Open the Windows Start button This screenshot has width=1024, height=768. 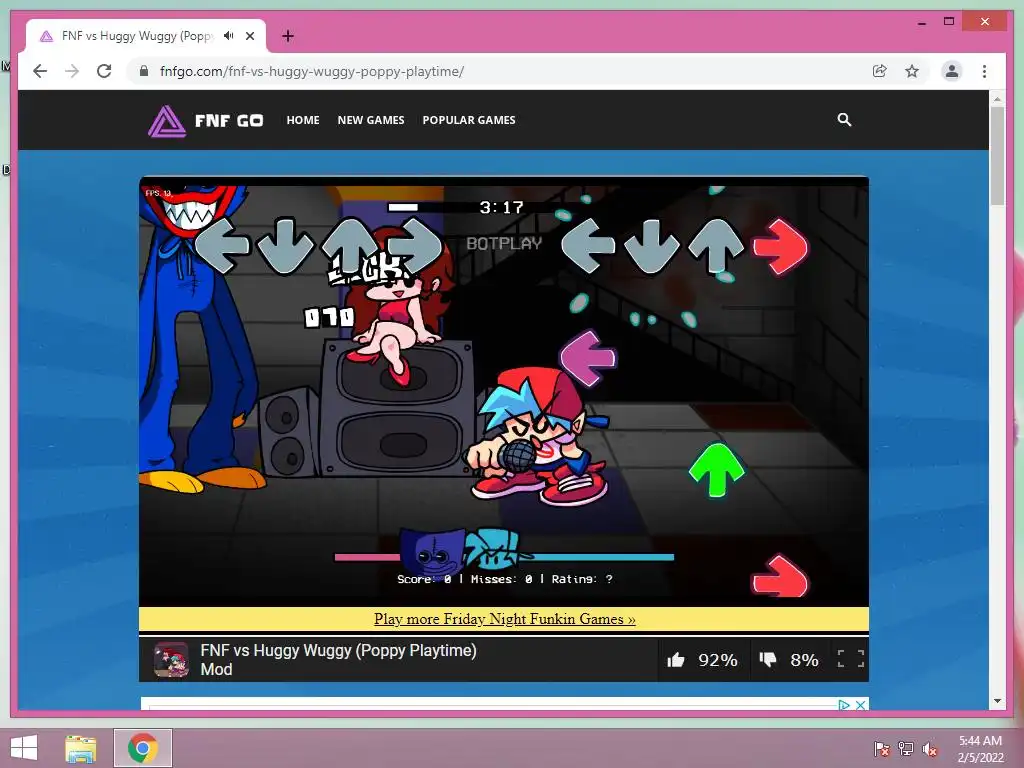(24, 748)
